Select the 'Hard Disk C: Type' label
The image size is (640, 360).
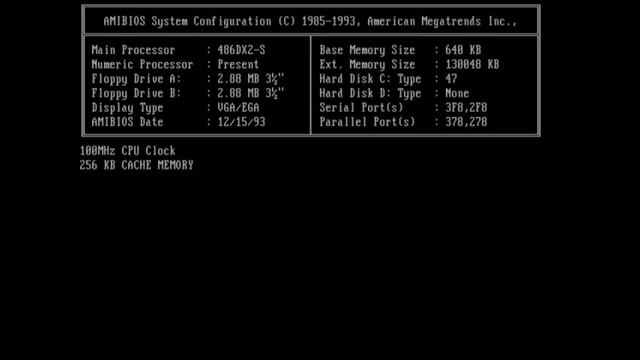(x=370, y=79)
